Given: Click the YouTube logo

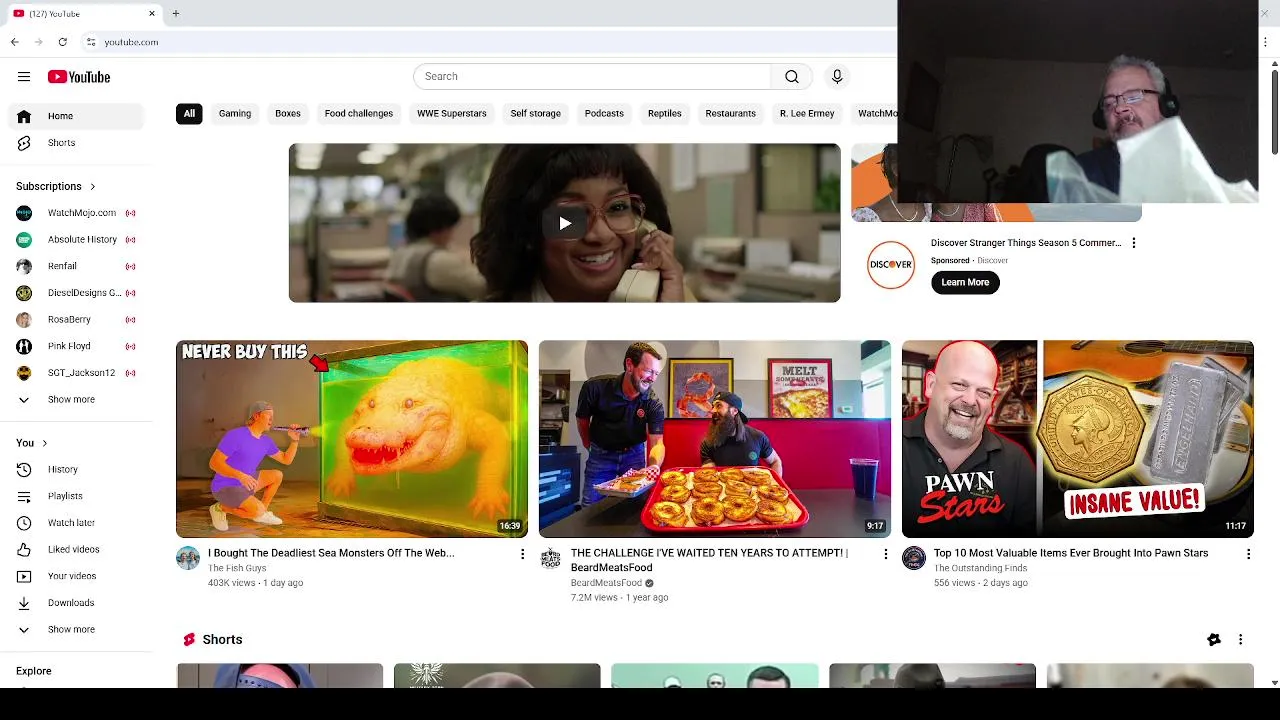Looking at the screenshot, I should tap(79, 77).
